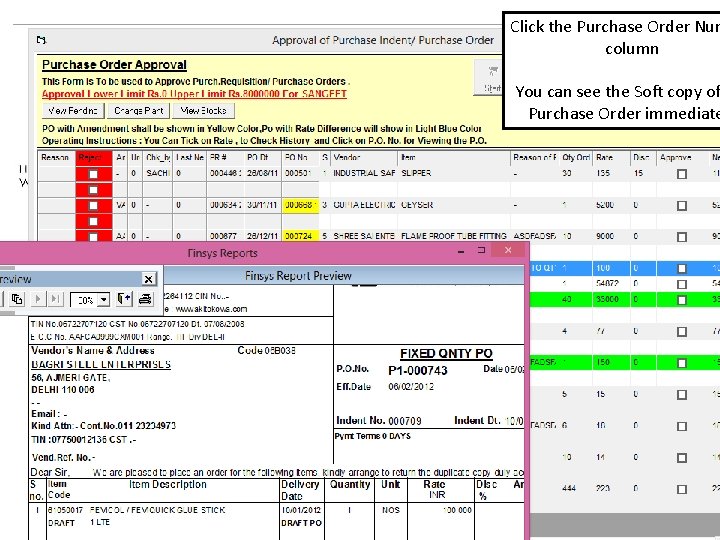Click website www.akitokowa.com in report header
This screenshot has width=720, height=540.
pos(211,309)
